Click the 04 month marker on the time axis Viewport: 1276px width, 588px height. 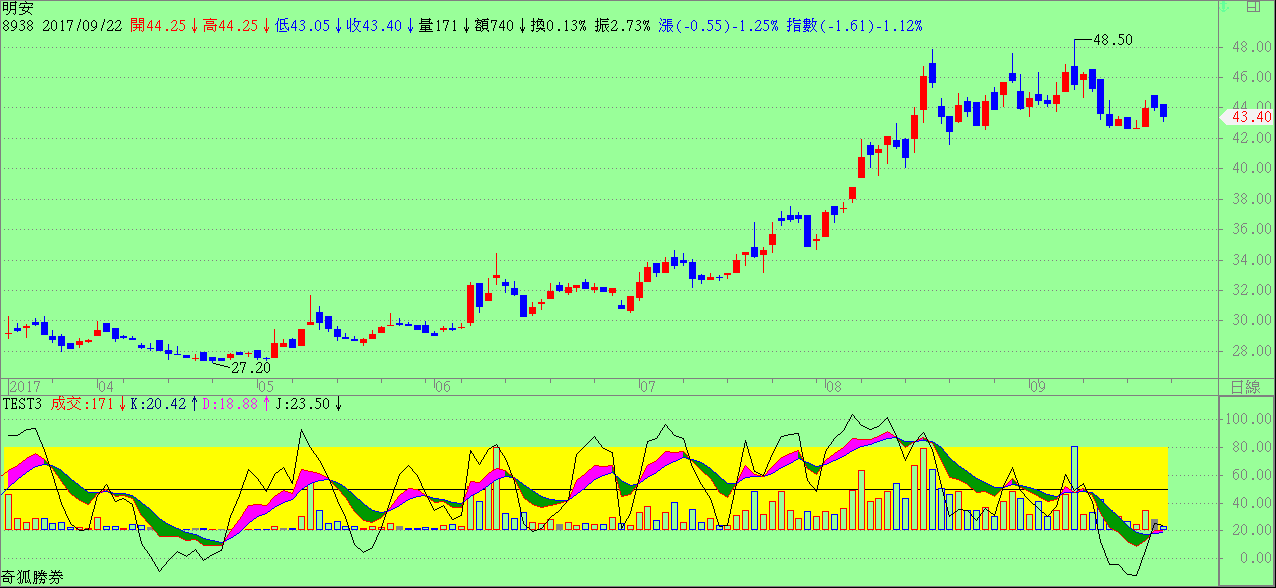[x=106, y=387]
